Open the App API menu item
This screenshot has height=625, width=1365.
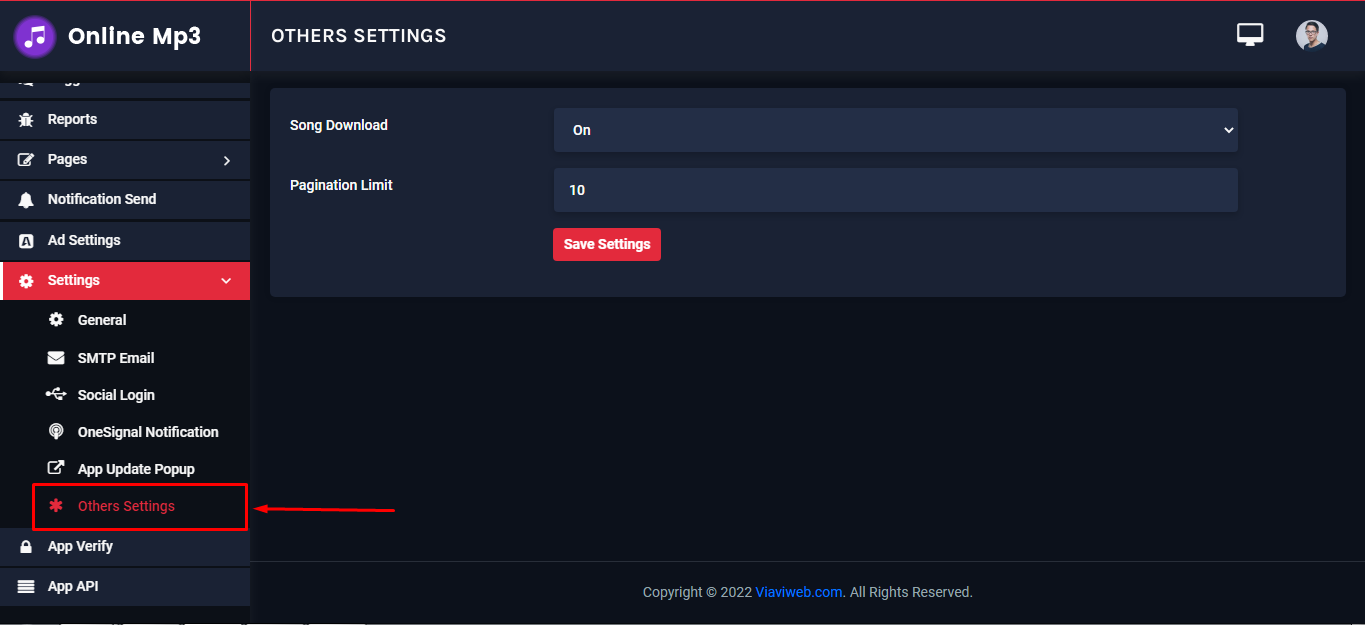pos(73,587)
